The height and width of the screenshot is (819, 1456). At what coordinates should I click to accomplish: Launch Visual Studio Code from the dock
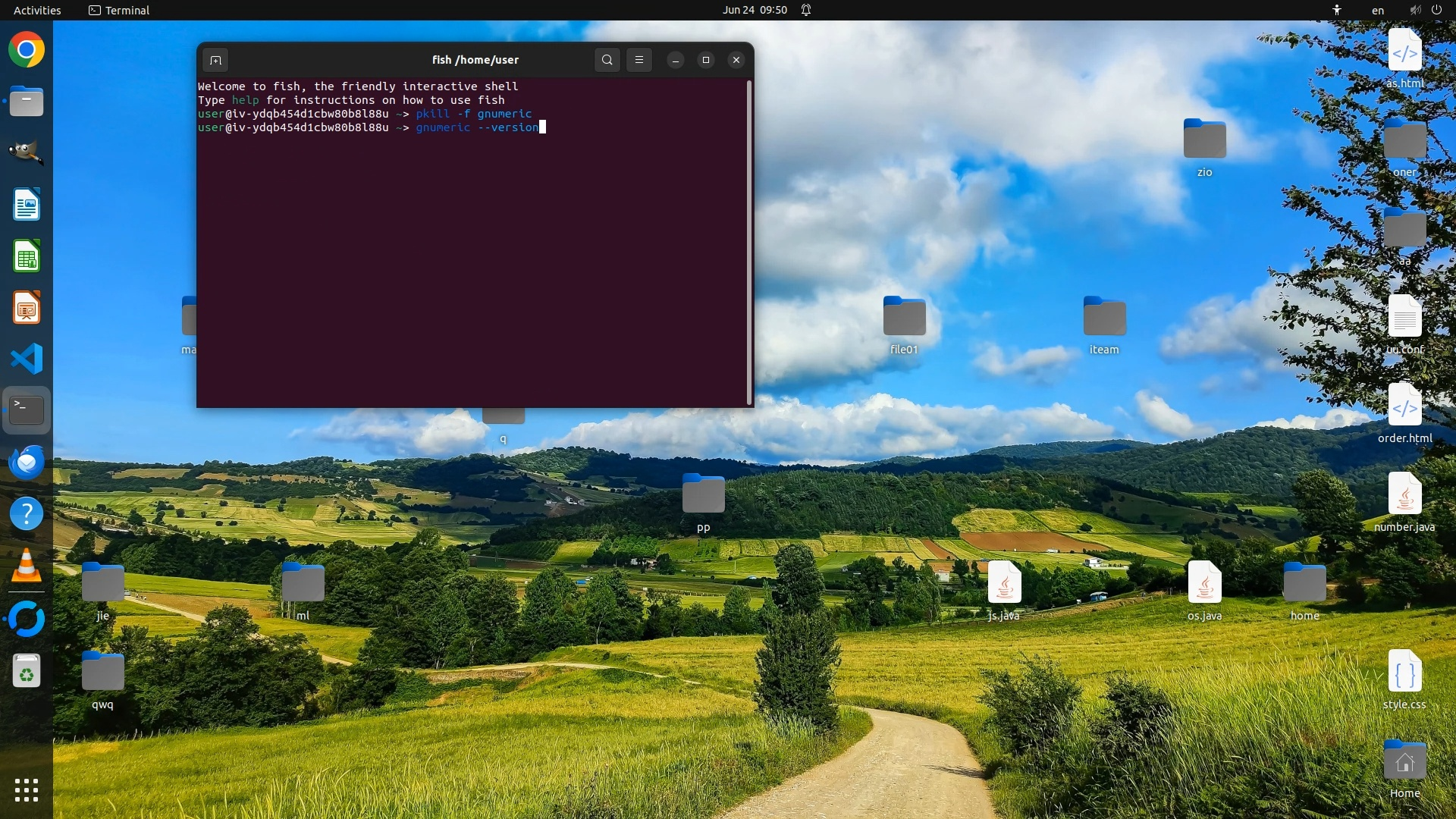click(x=27, y=359)
